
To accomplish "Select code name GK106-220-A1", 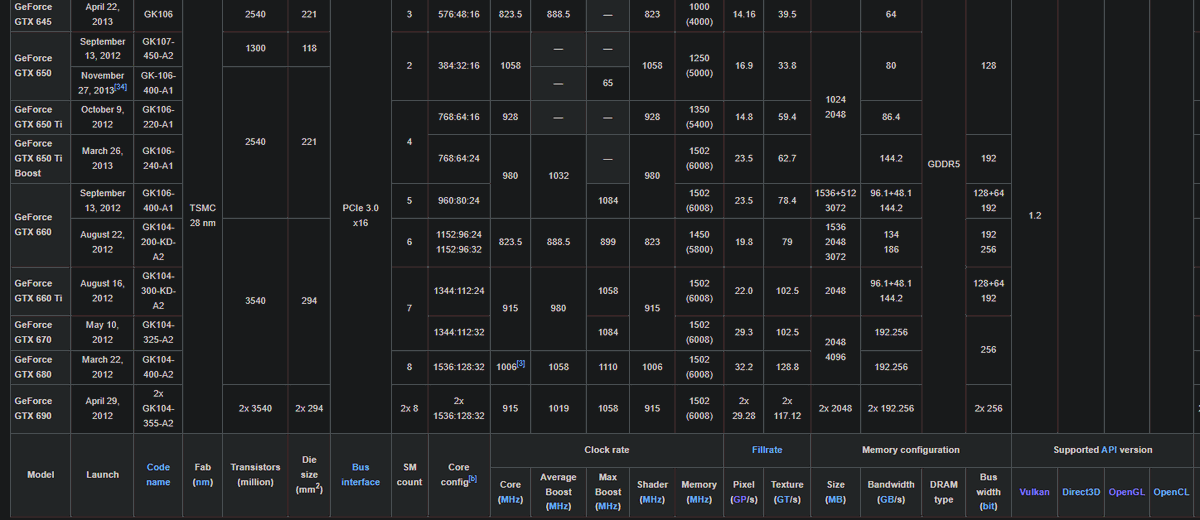I will 158,117.
